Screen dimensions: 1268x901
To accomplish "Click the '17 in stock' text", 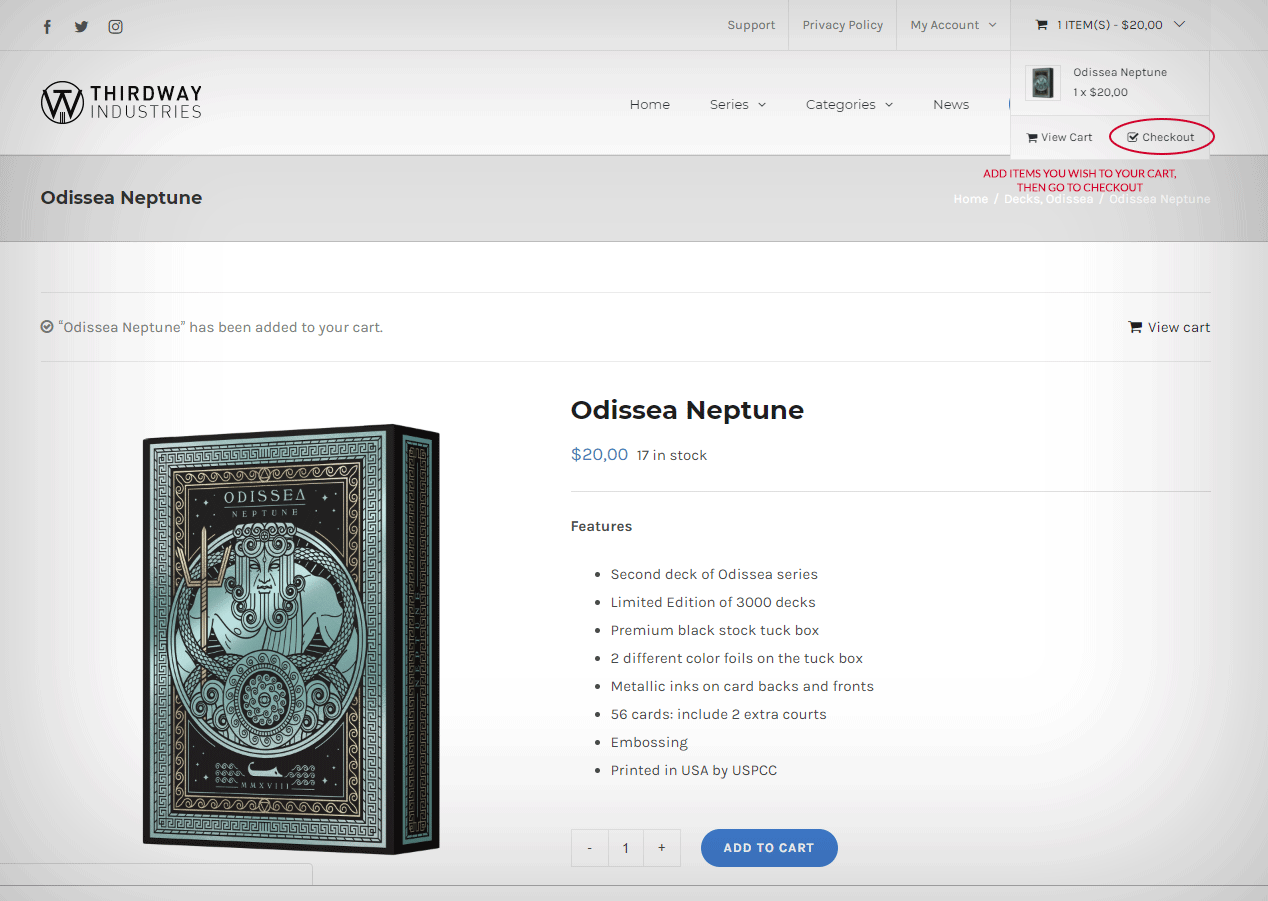I will [672, 455].
